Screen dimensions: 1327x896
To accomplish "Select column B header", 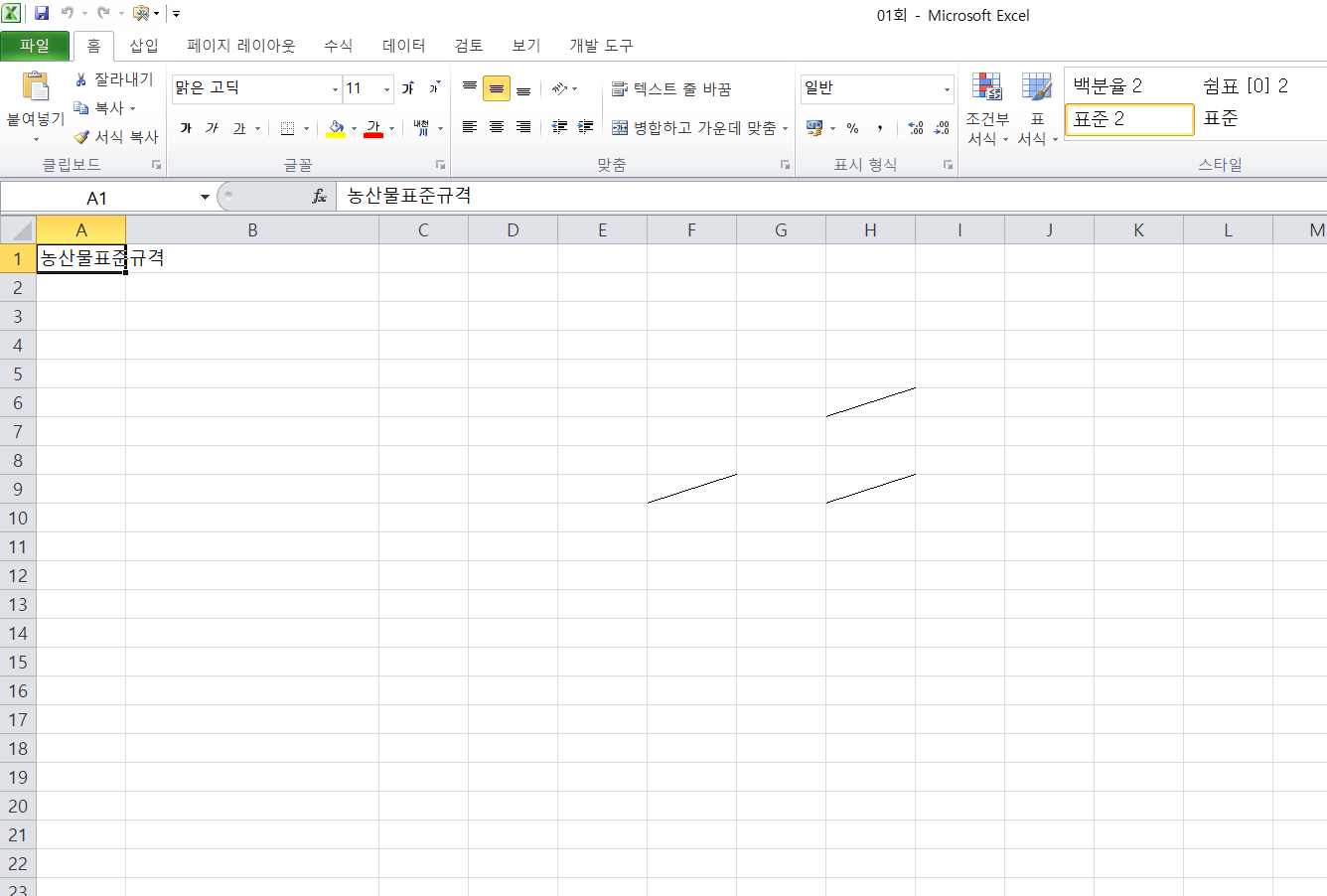I will point(252,230).
